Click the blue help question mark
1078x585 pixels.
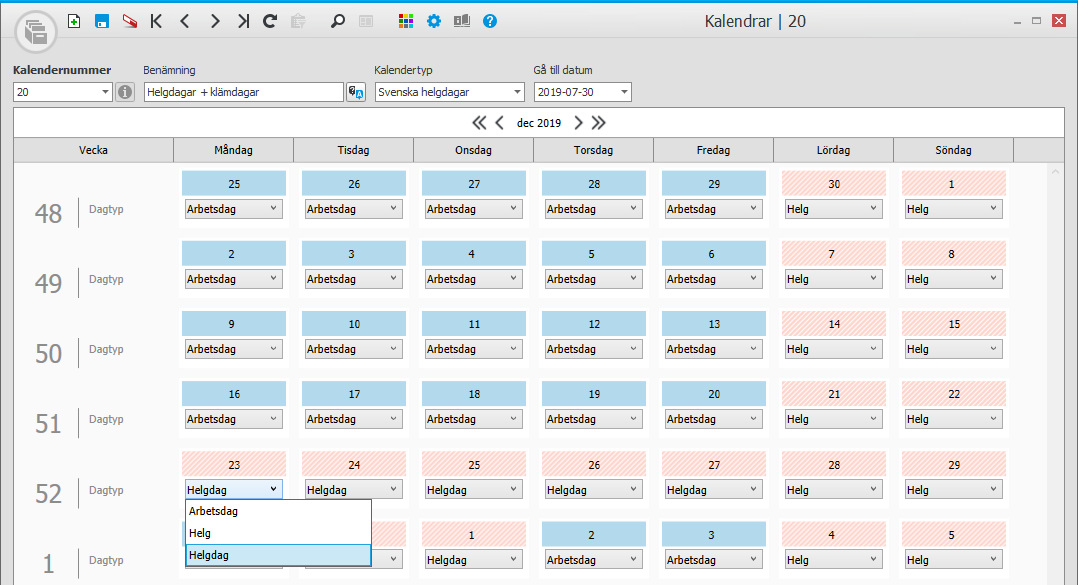coord(490,21)
